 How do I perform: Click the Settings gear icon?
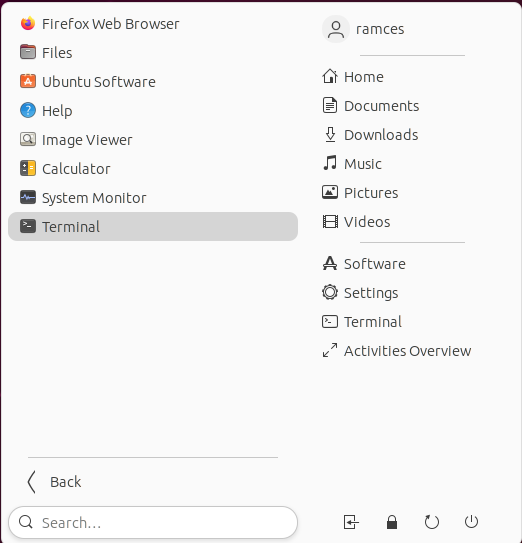point(330,292)
